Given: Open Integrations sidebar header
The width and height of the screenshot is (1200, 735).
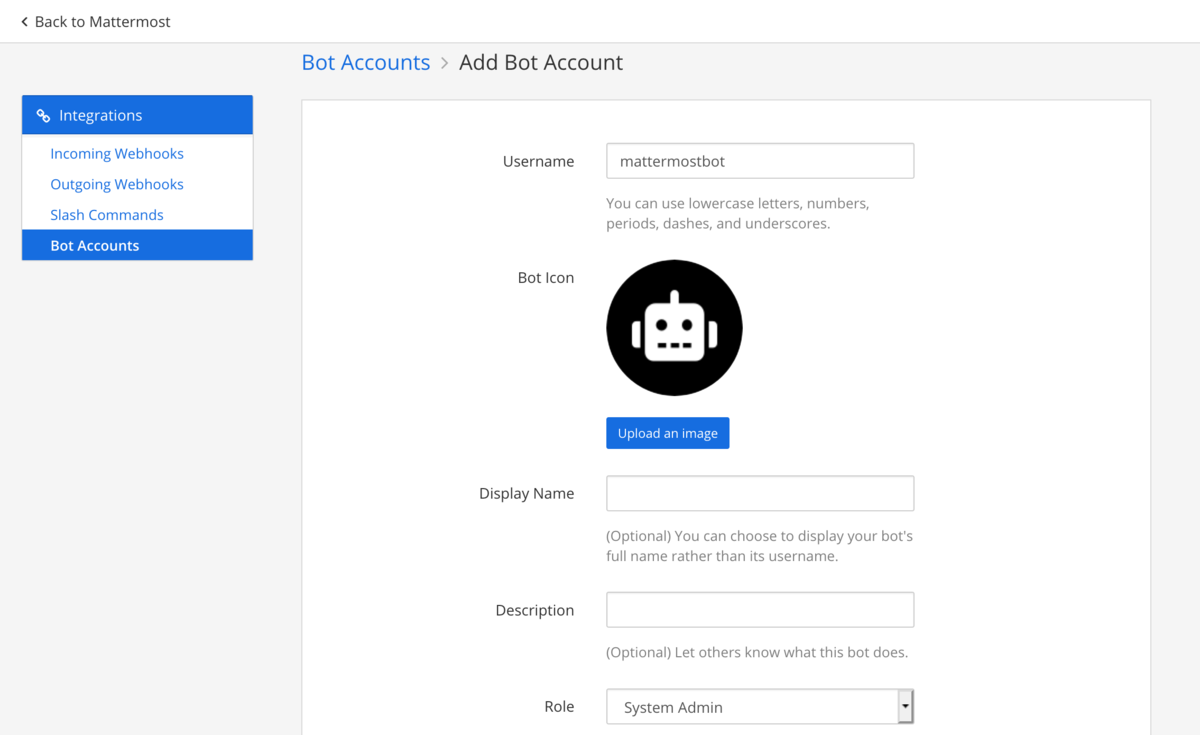Looking at the screenshot, I should tap(137, 115).
